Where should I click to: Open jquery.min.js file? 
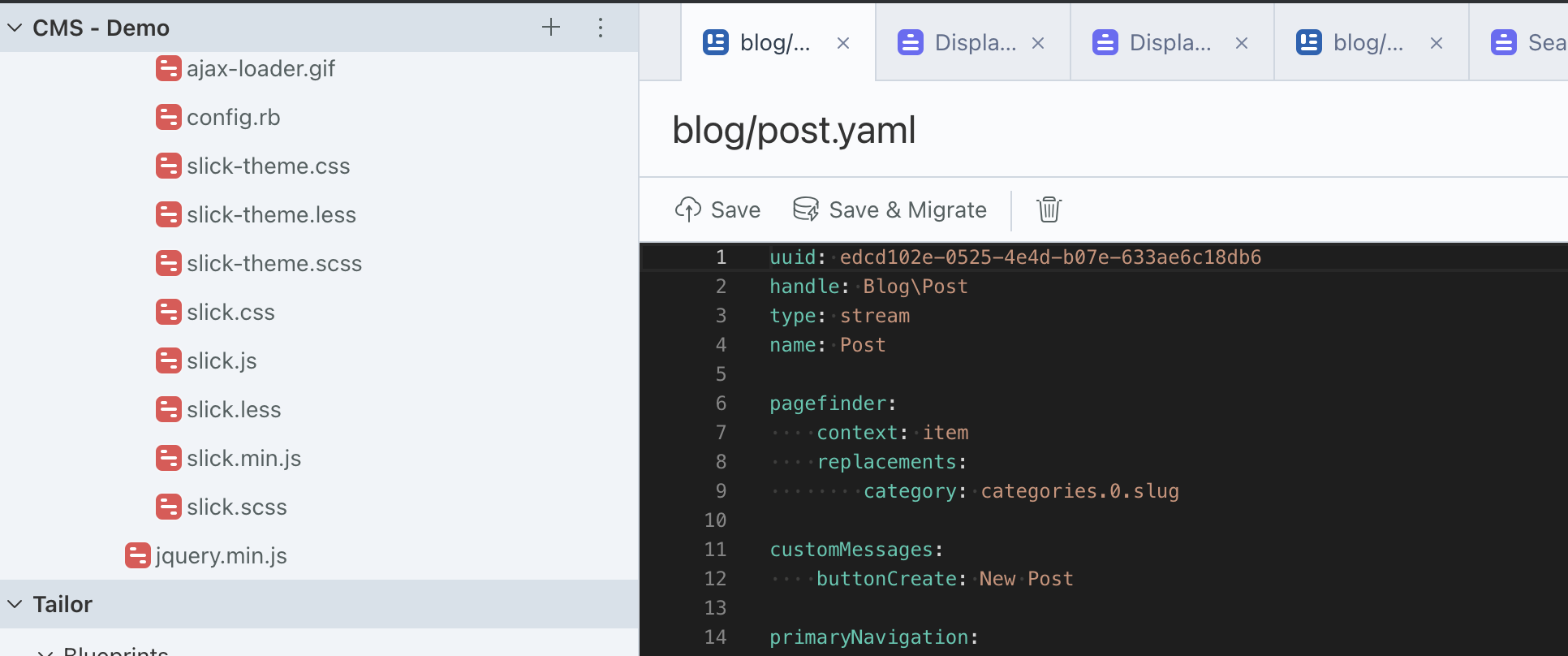pos(221,556)
